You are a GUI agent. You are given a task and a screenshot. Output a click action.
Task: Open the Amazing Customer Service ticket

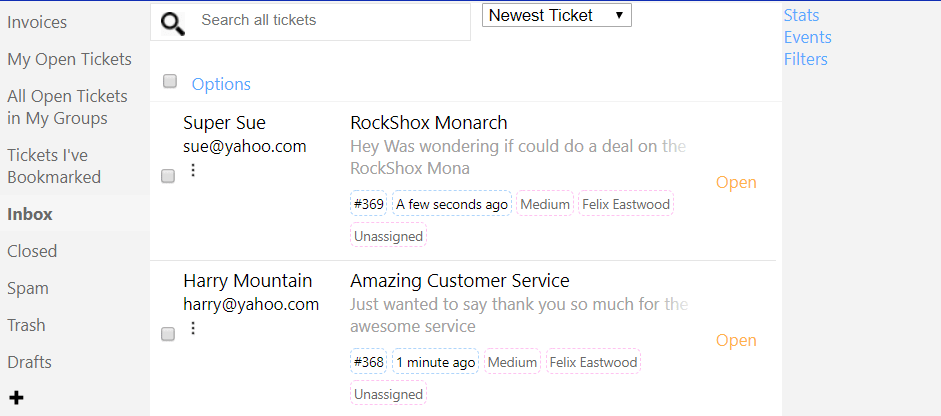(459, 281)
